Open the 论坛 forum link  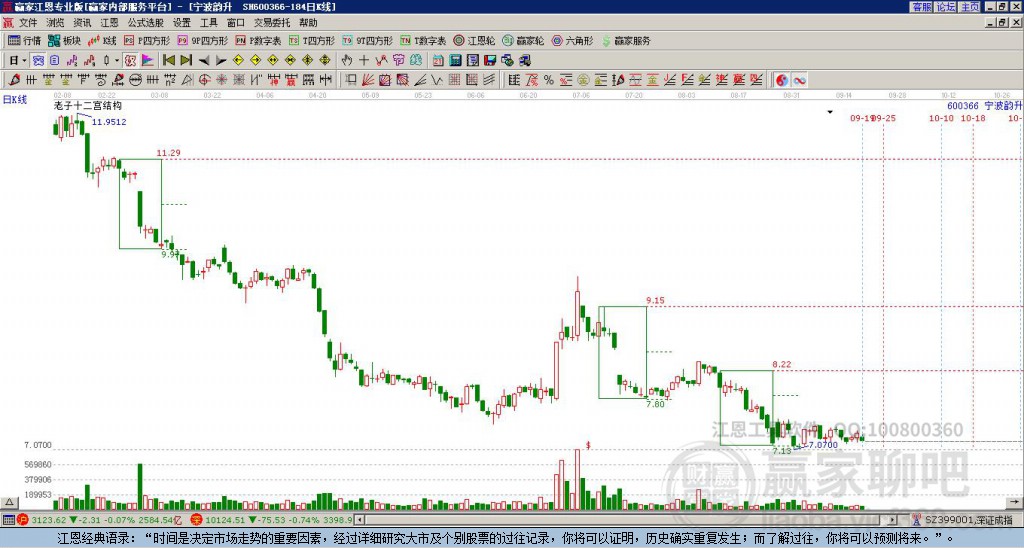point(945,7)
